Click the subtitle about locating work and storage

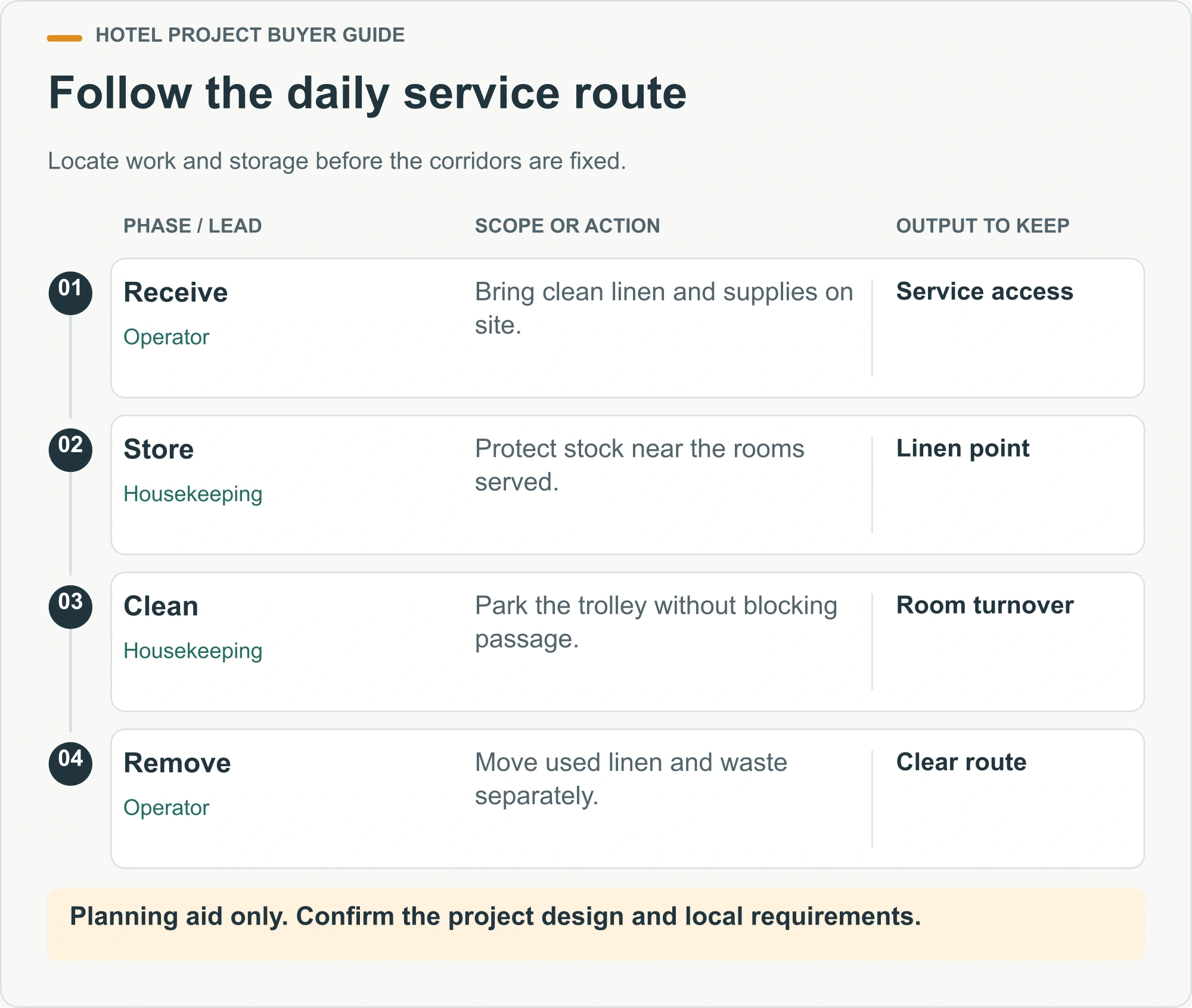pos(337,161)
